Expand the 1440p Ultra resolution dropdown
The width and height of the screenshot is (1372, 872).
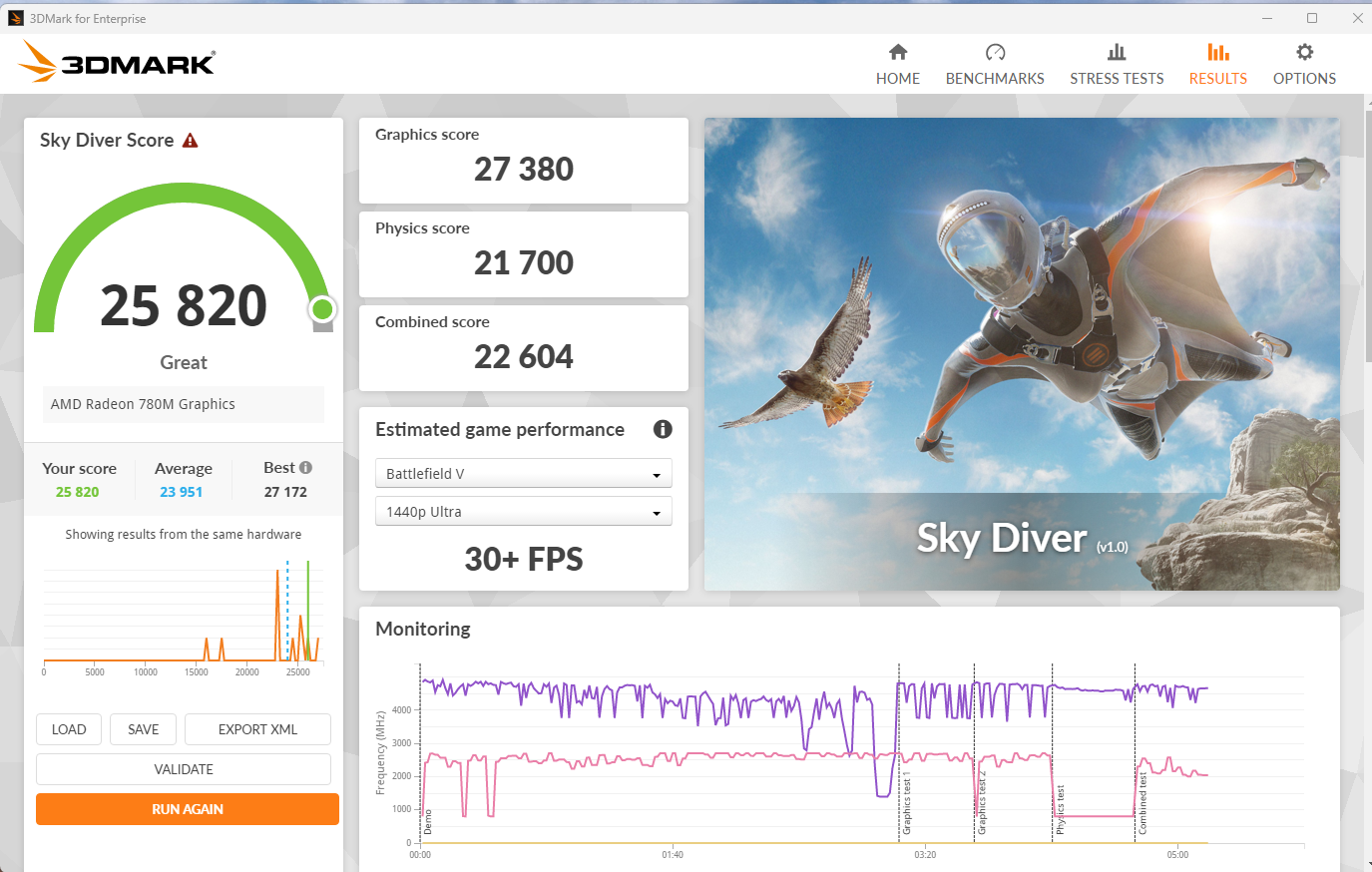coord(524,511)
